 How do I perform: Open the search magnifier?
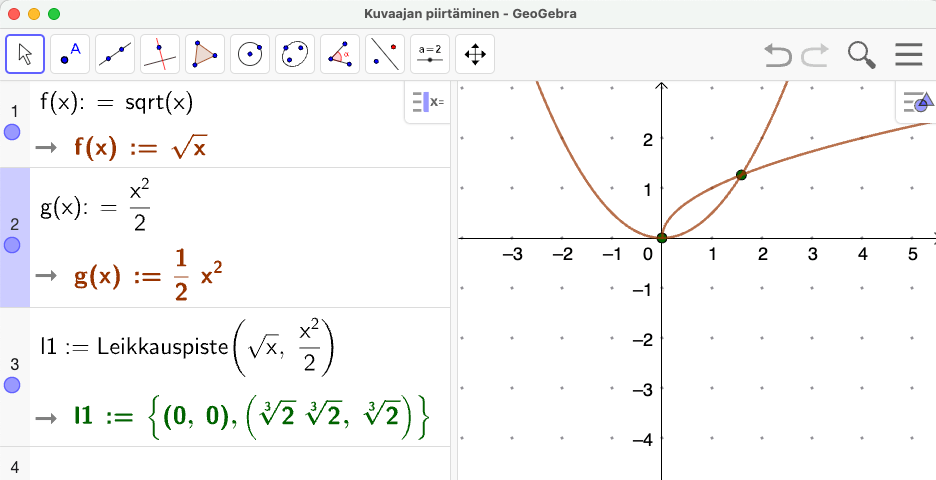861,54
